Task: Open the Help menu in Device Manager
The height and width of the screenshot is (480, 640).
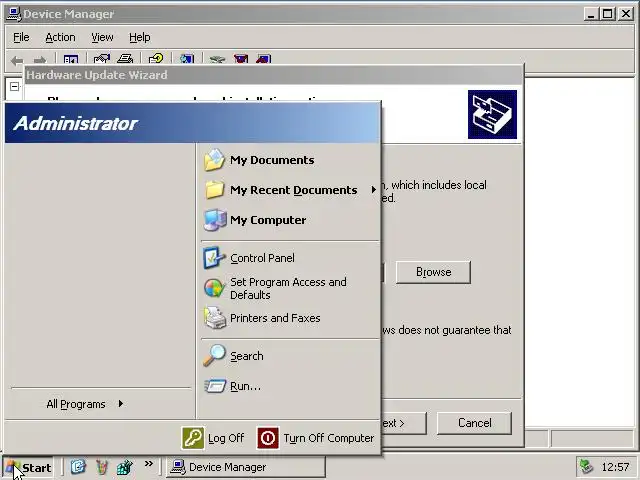Action: (x=140, y=37)
